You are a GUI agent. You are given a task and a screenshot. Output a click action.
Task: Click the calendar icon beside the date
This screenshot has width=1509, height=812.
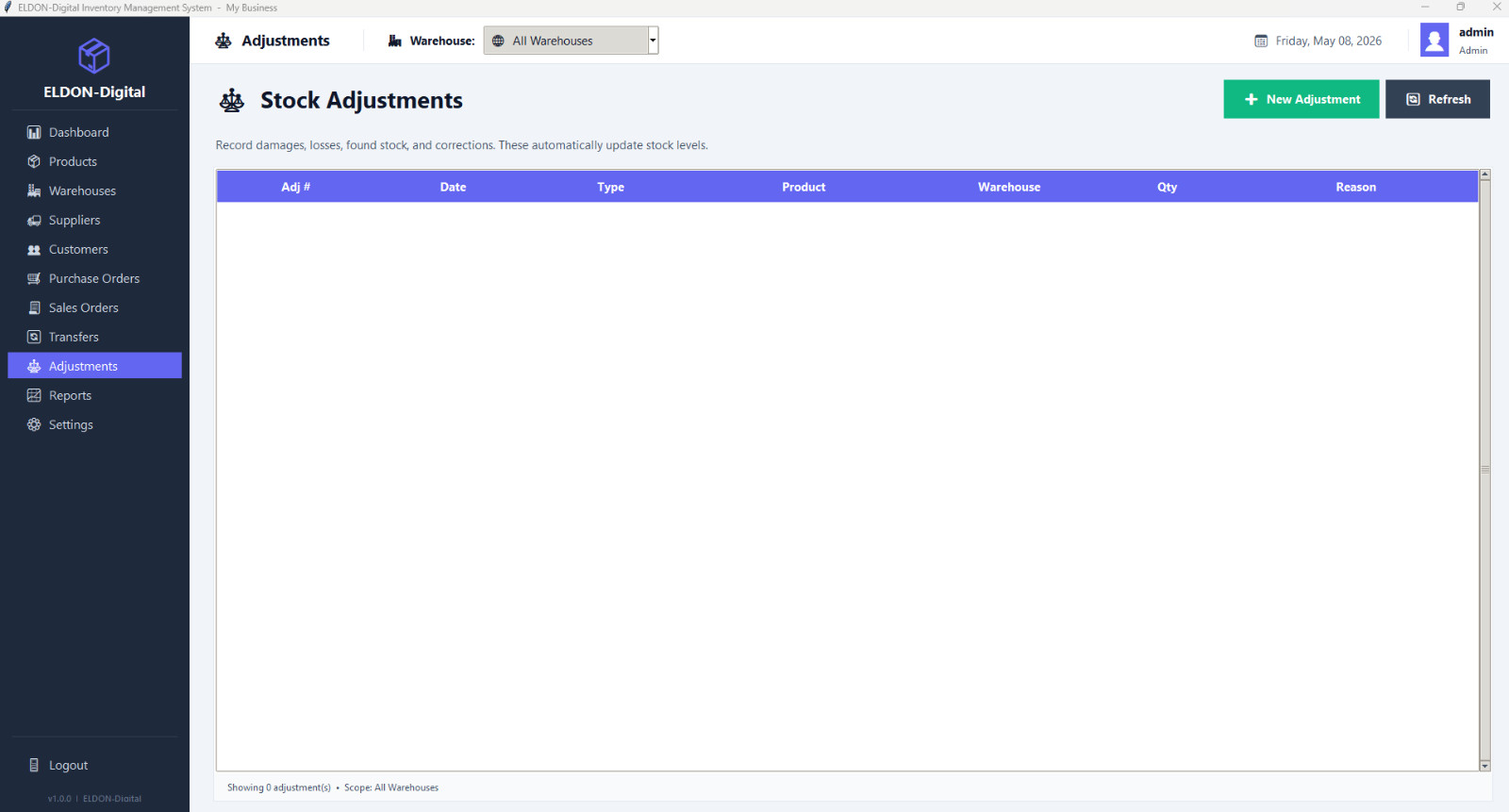point(1261,41)
